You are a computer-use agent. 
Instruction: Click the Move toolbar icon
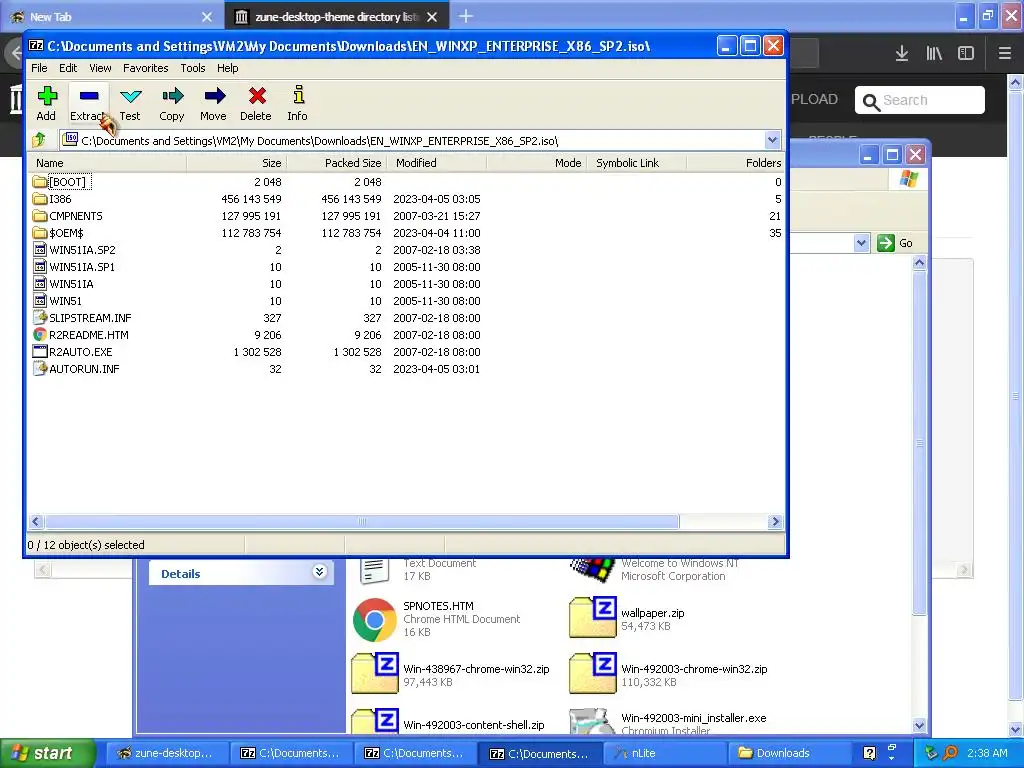pos(214,96)
